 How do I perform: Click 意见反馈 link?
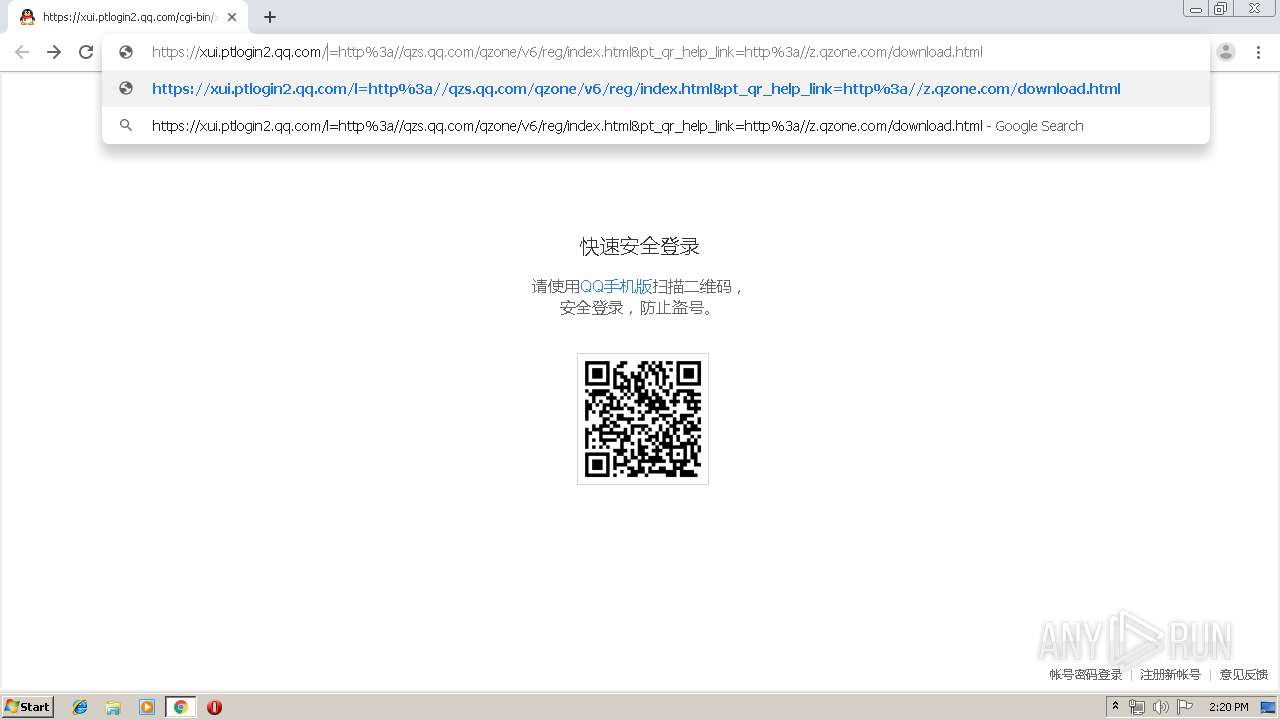pyautogui.click(x=1244, y=675)
